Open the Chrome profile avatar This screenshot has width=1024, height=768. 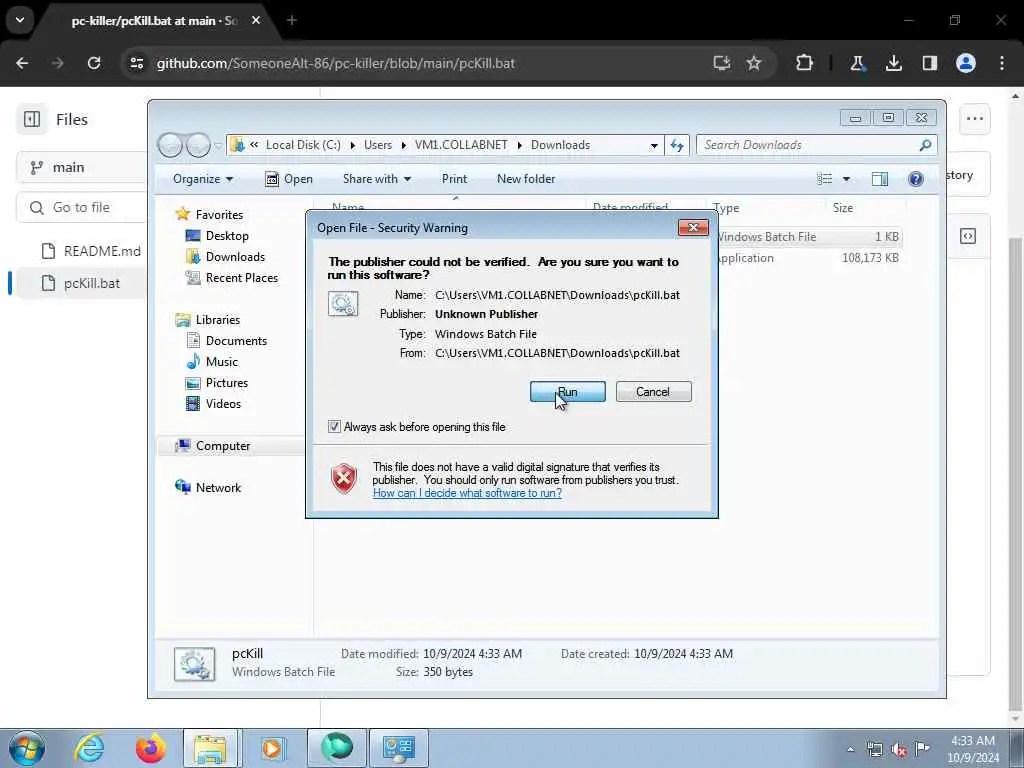[966, 63]
